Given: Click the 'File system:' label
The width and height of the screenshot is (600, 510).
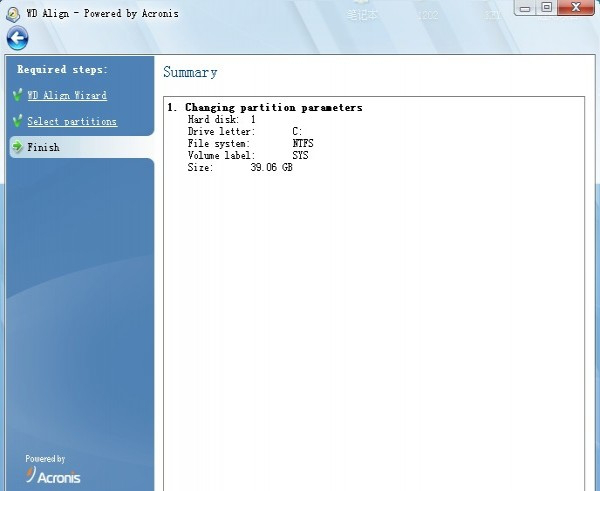Looking at the screenshot, I should [218, 143].
